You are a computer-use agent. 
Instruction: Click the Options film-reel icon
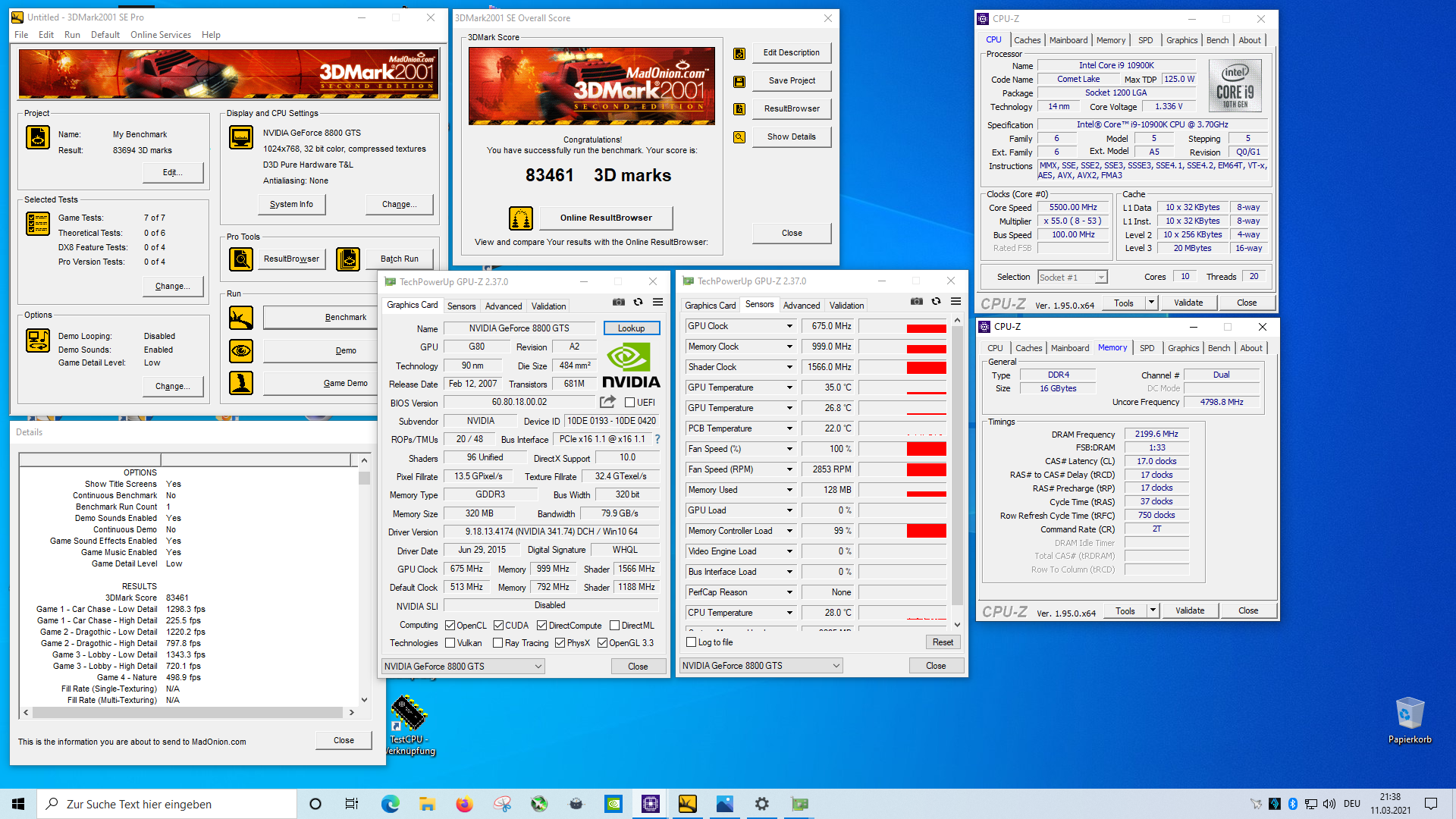(x=38, y=340)
